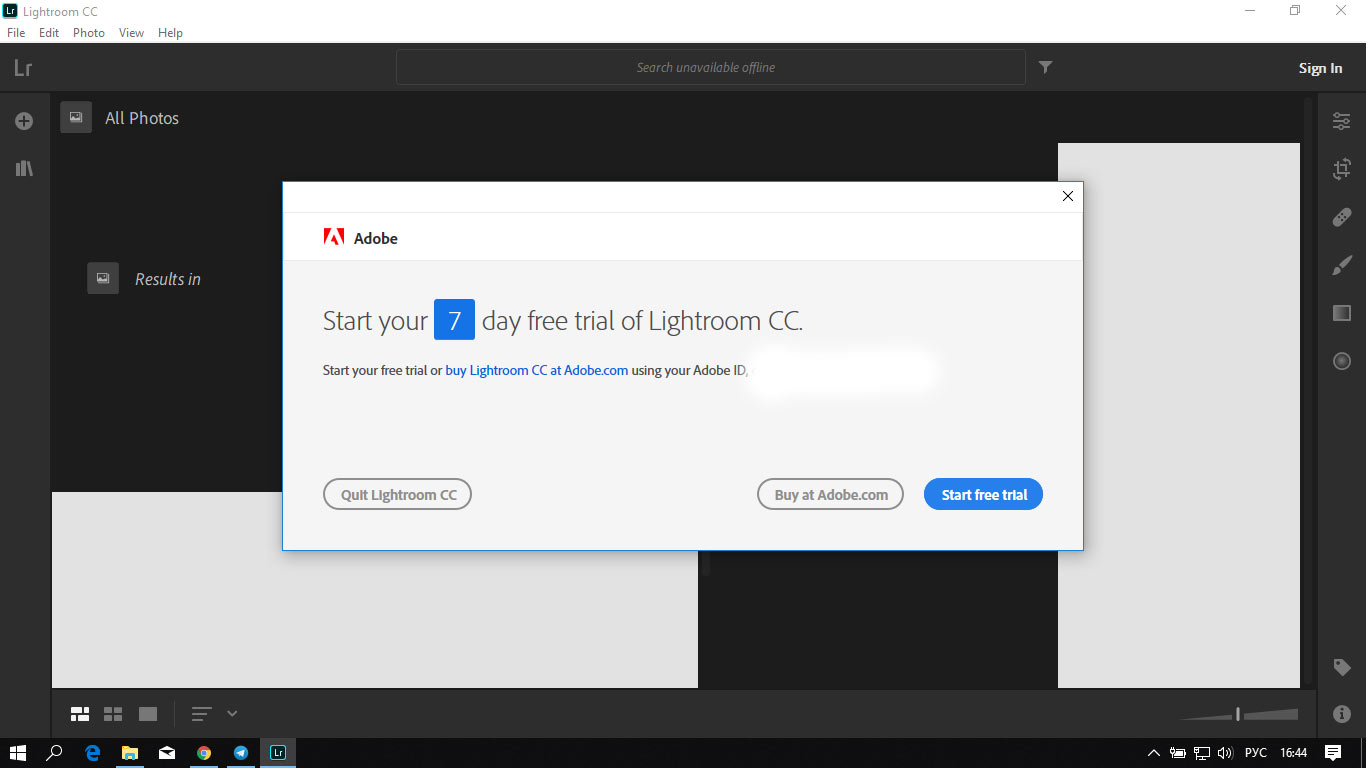Viewport: 1366px width, 768px height.
Task: Switch to Photo Grid view
Action: coord(80,714)
